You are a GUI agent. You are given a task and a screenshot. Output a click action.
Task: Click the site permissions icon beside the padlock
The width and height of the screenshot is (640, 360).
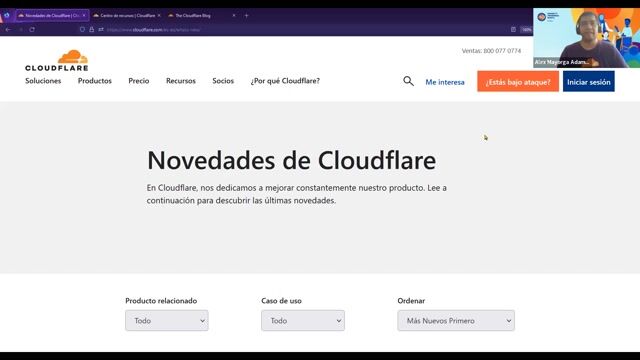click(101, 29)
